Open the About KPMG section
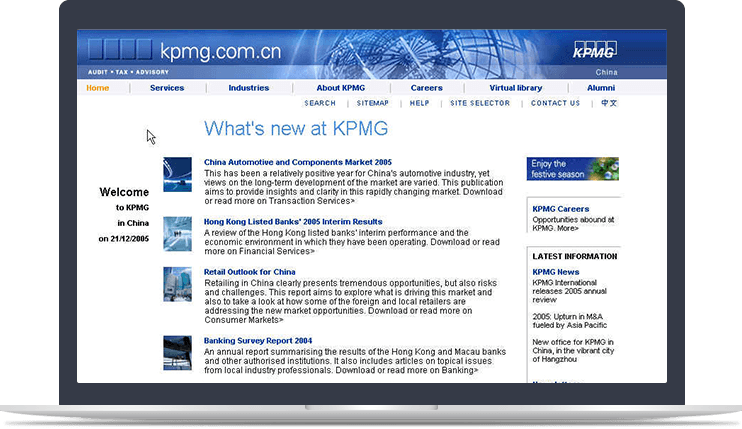Image resolution: width=742 pixels, height=429 pixels. coord(340,88)
